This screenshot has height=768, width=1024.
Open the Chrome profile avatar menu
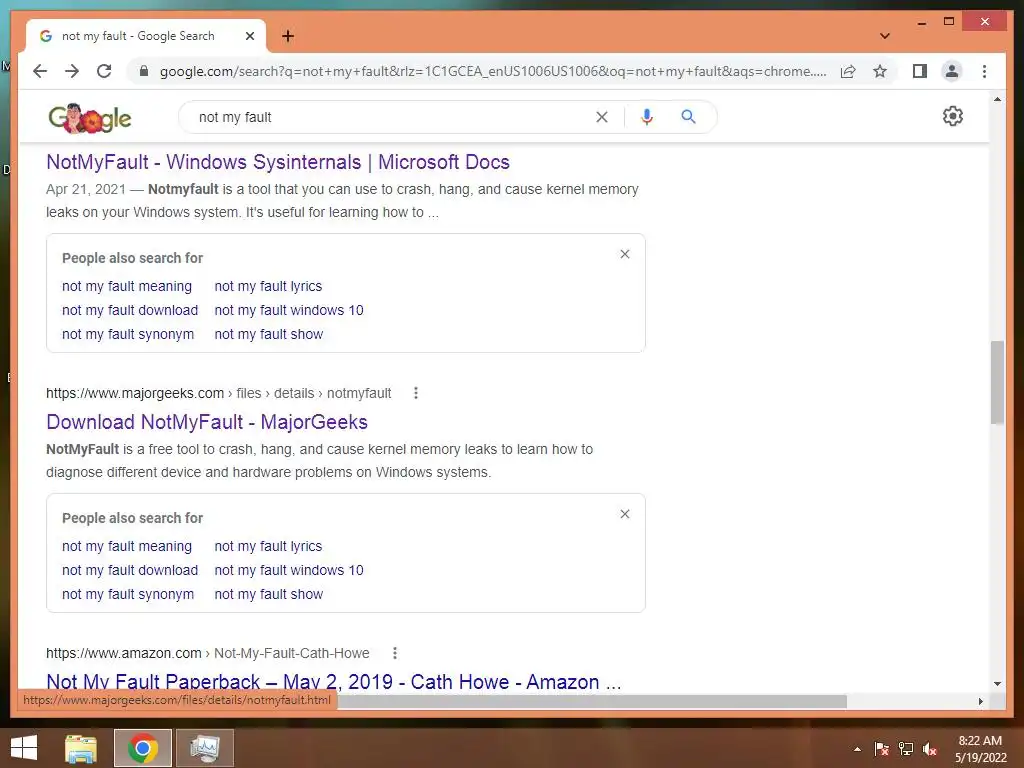(x=952, y=71)
